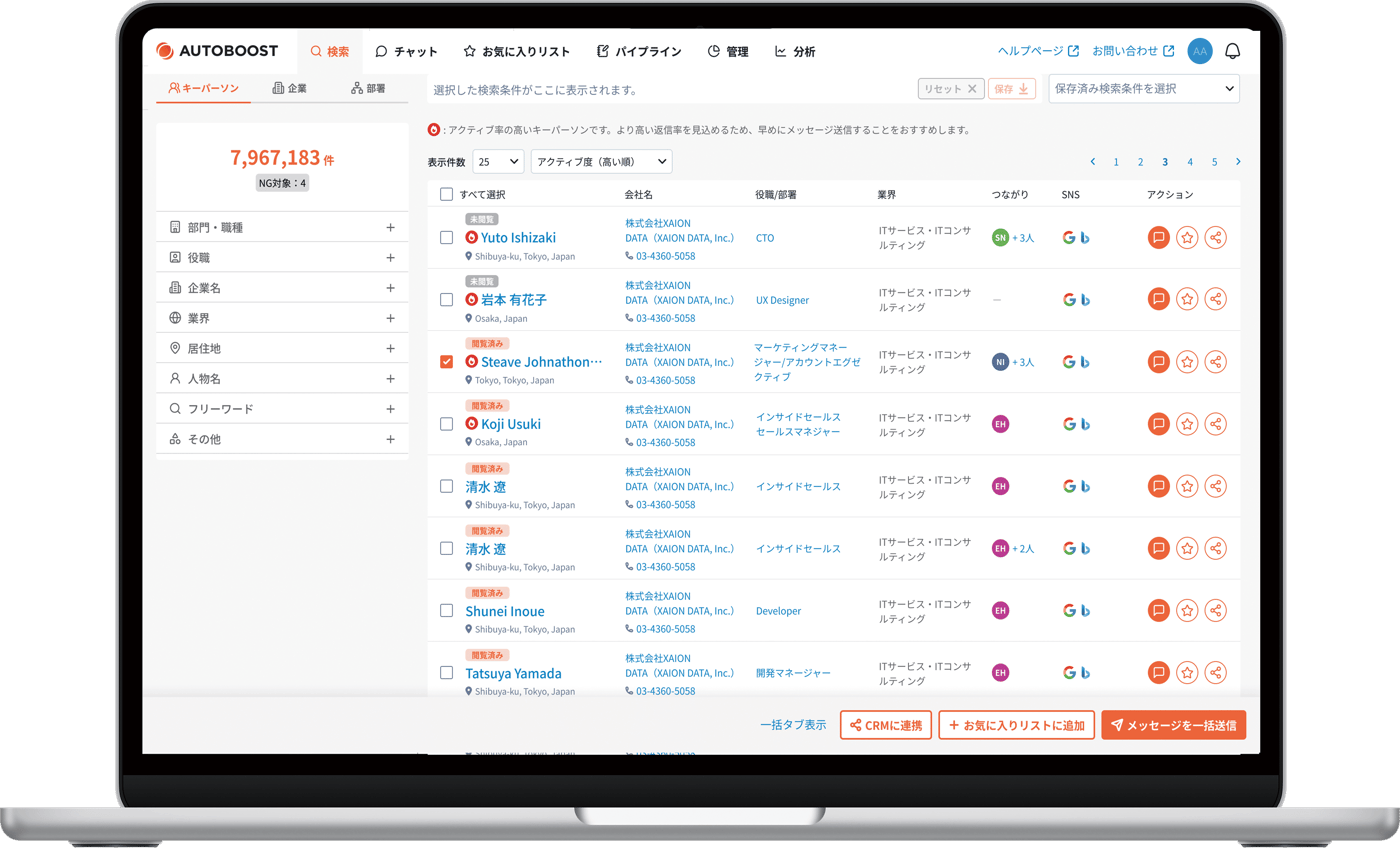Open the お気に入りリスト nav tab
Viewport: 1400px width, 848px height.
[x=517, y=51]
